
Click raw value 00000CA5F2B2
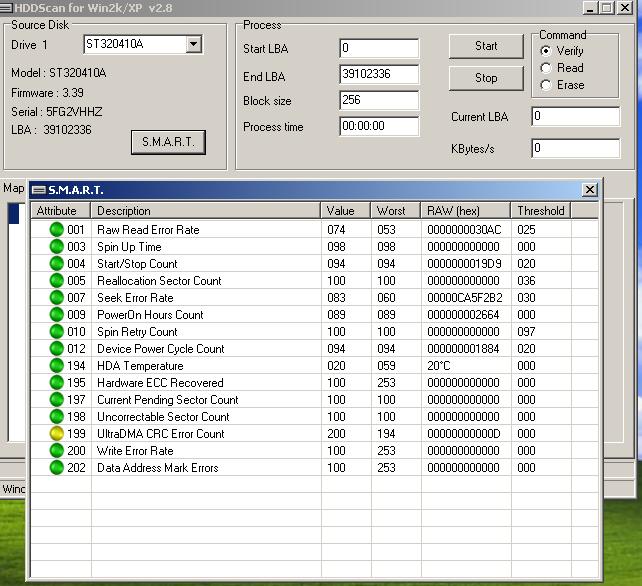tap(465, 298)
